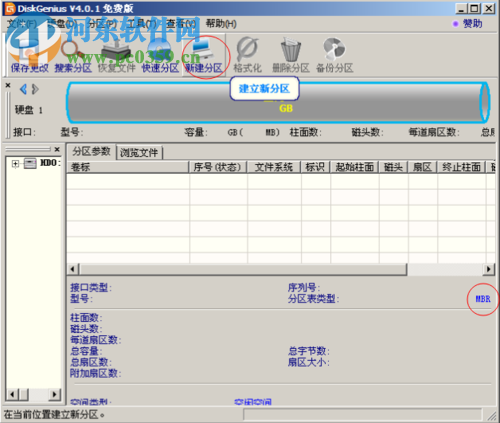
Task: Click Delete Partition (删除分区) trash icon
Action: click(x=291, y=55)
